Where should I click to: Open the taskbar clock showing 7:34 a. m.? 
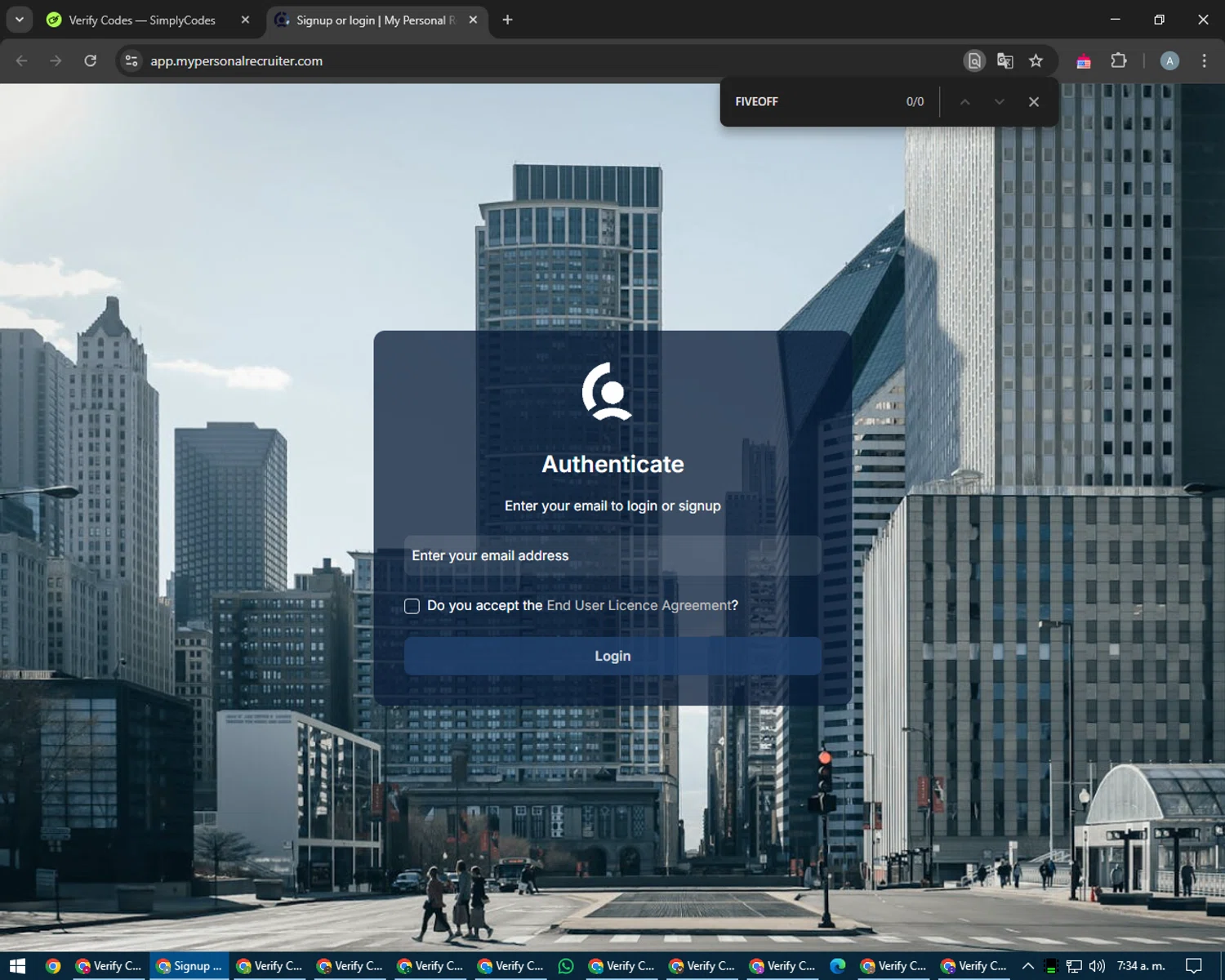[1141, 966]
